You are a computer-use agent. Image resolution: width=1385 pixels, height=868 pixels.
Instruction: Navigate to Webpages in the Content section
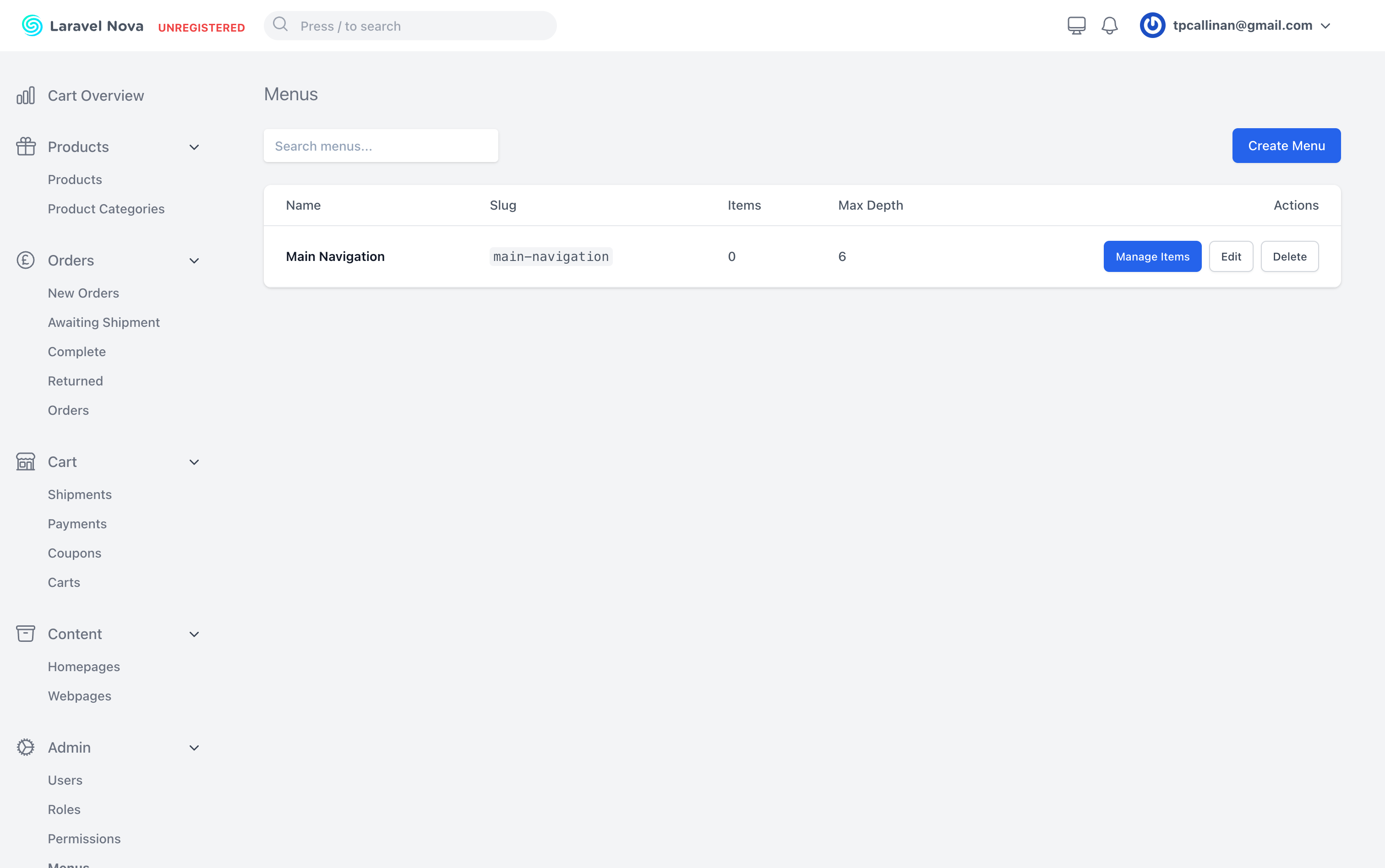tap(80, 696)
